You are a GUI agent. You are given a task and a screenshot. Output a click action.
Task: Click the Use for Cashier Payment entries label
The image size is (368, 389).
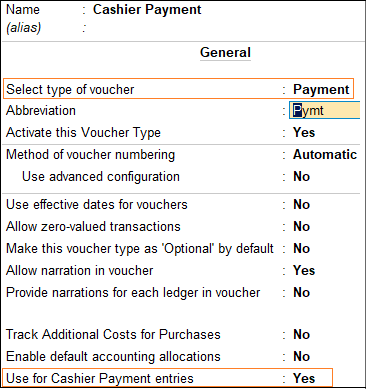(x=100, y=379)
